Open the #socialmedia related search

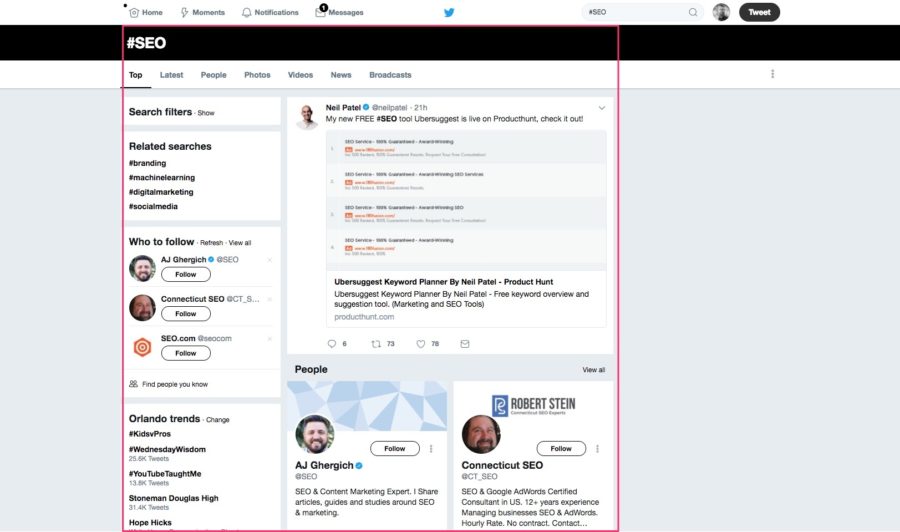pyautogui.click(x=153, y=206)
